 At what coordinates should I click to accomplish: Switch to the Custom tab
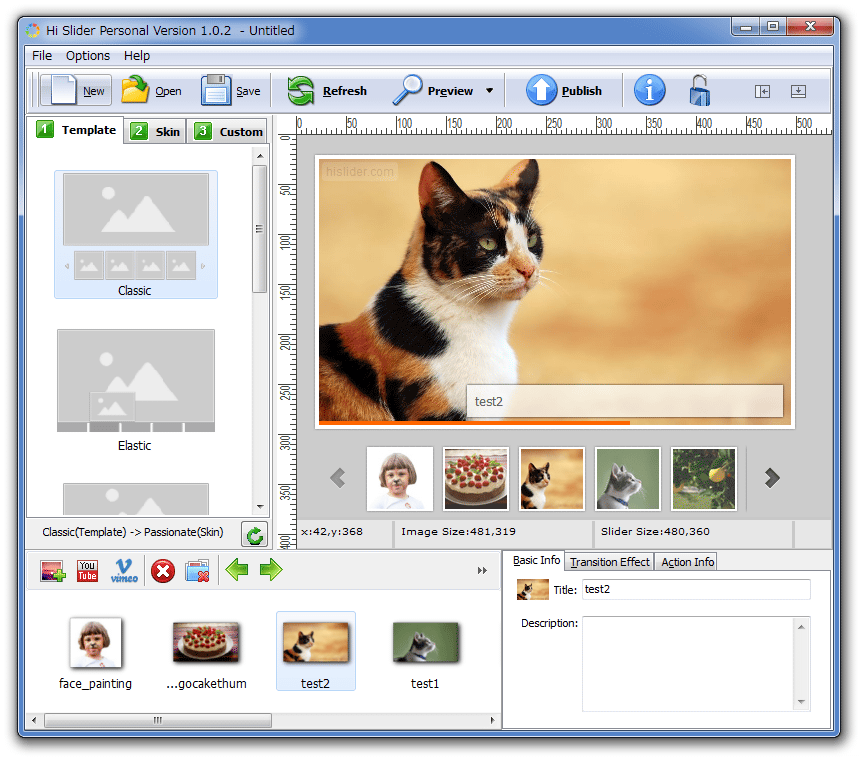pos(228,132)
